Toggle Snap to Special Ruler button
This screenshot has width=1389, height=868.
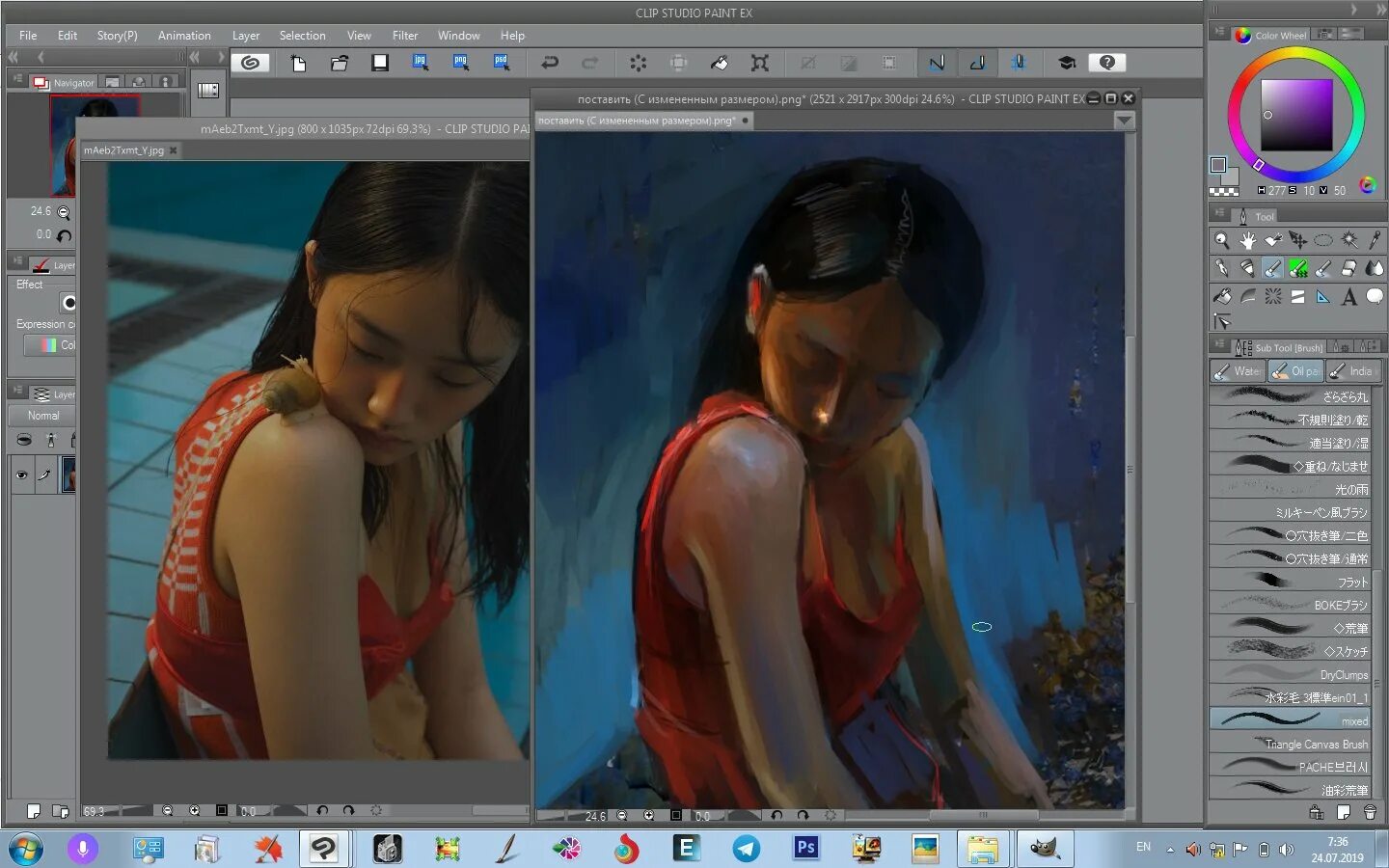(977, 63)
